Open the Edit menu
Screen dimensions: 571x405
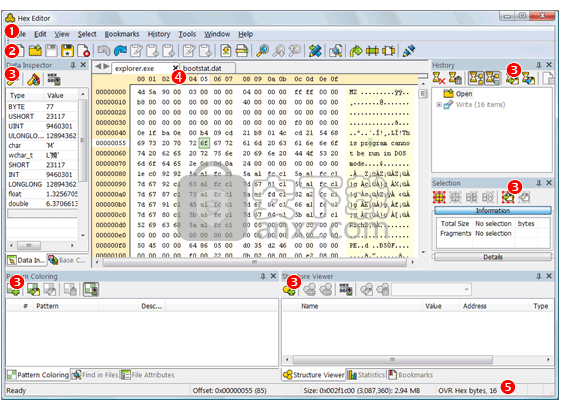click(40, 34)
